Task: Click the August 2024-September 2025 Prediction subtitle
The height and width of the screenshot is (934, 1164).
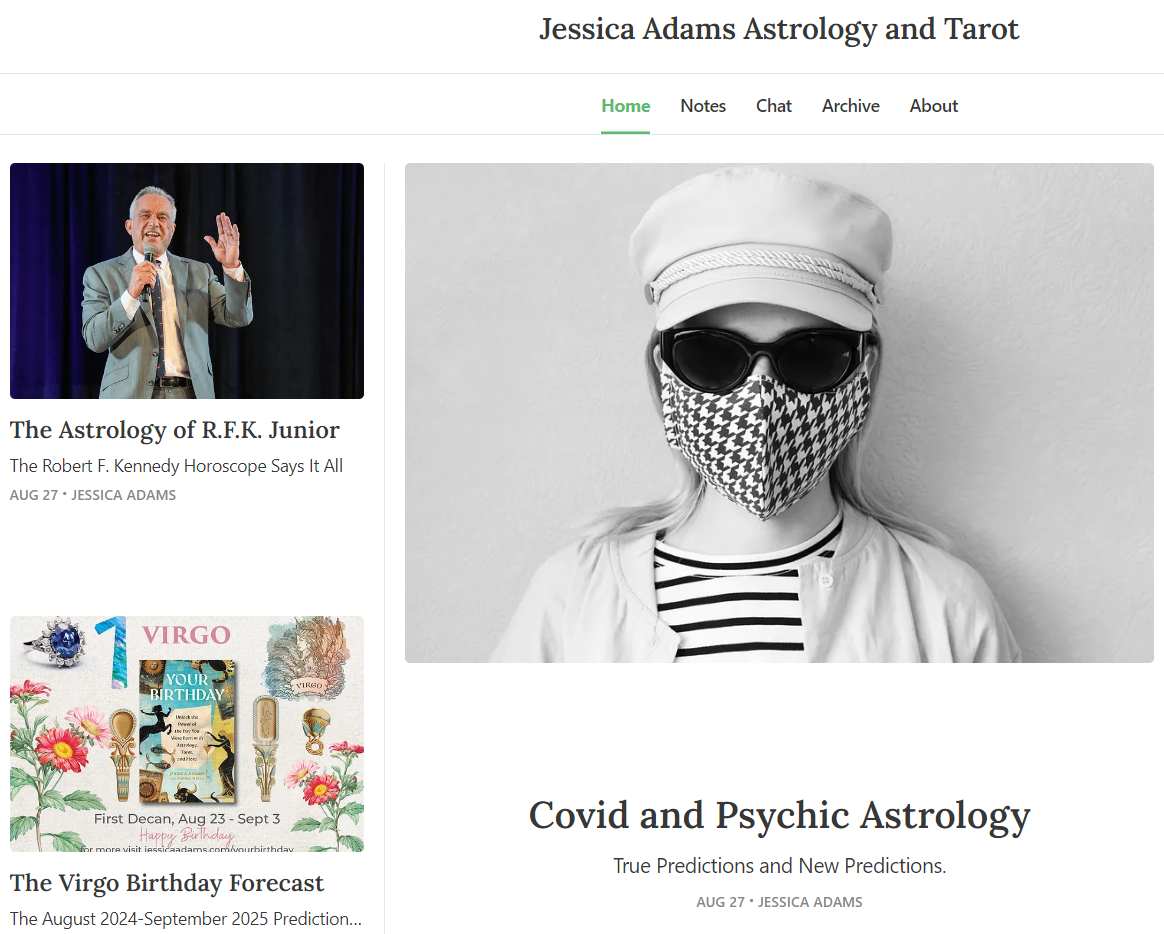Action: 186,918
